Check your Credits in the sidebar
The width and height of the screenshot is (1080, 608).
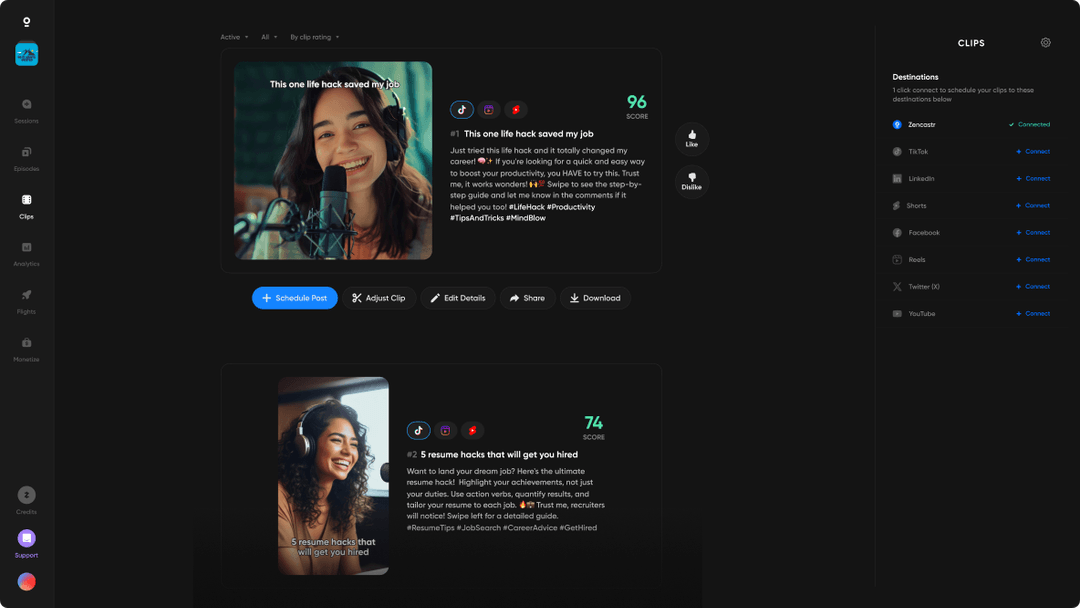(26, 498)
